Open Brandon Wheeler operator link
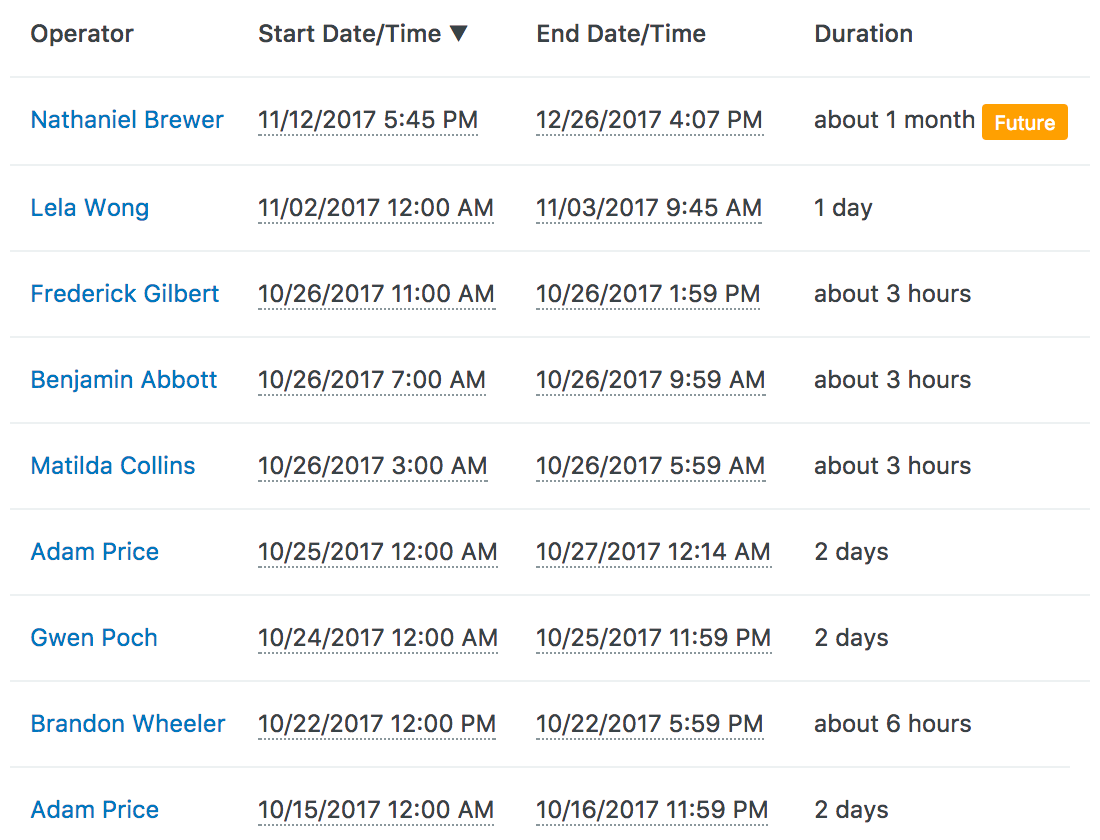1100x840 pixels. coord(128,724)
